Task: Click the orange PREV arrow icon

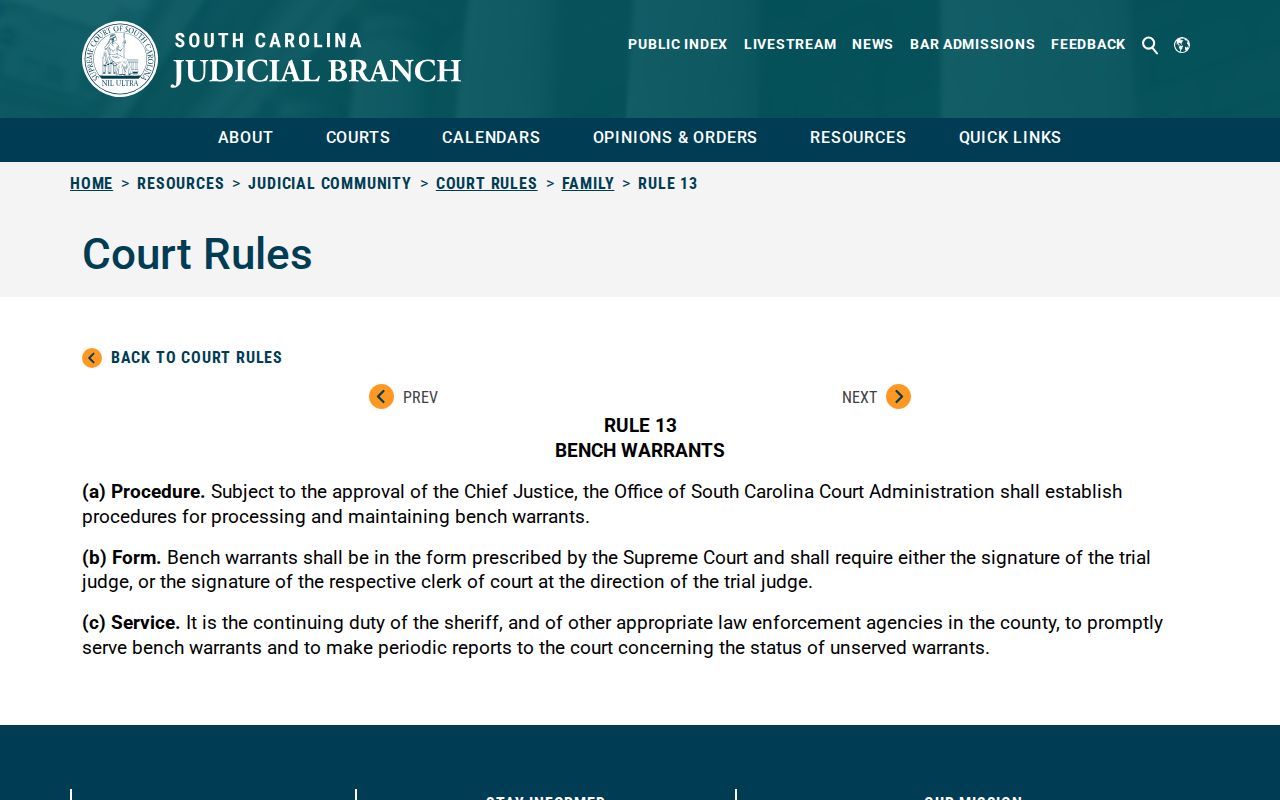Action: tap(381, 397)
